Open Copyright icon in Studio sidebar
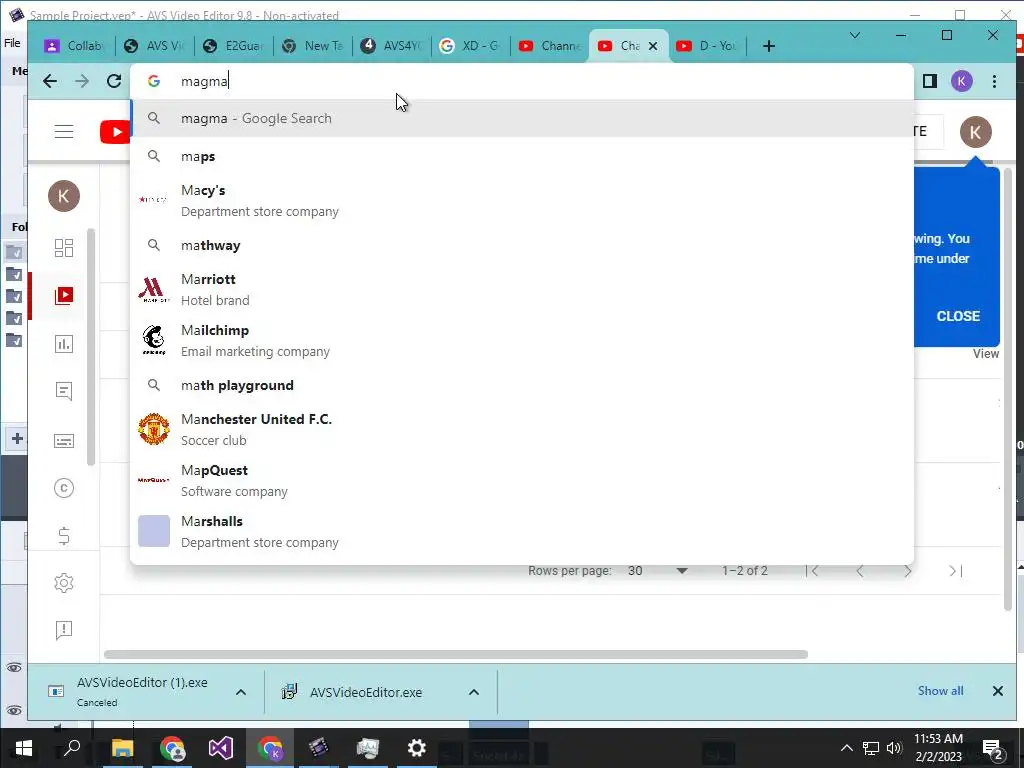The height and width of the screenshot is (768, 1024). click(x=64, y=488)
